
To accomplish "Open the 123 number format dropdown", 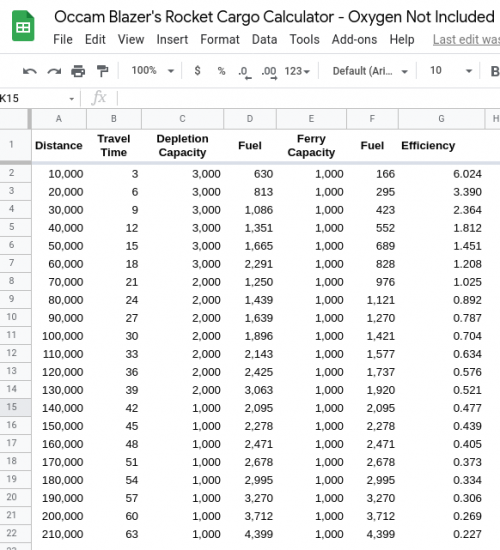I will (x=297, y=71).
